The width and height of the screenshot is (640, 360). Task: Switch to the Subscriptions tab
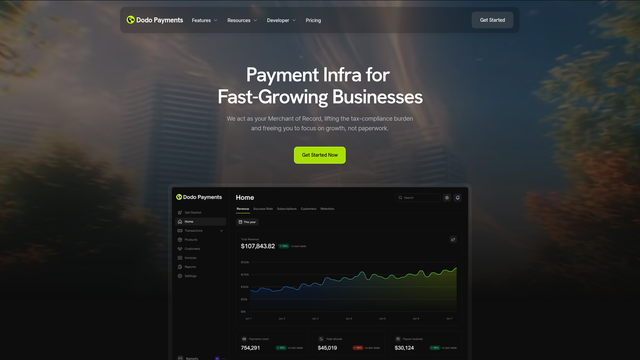pos(287,209)
